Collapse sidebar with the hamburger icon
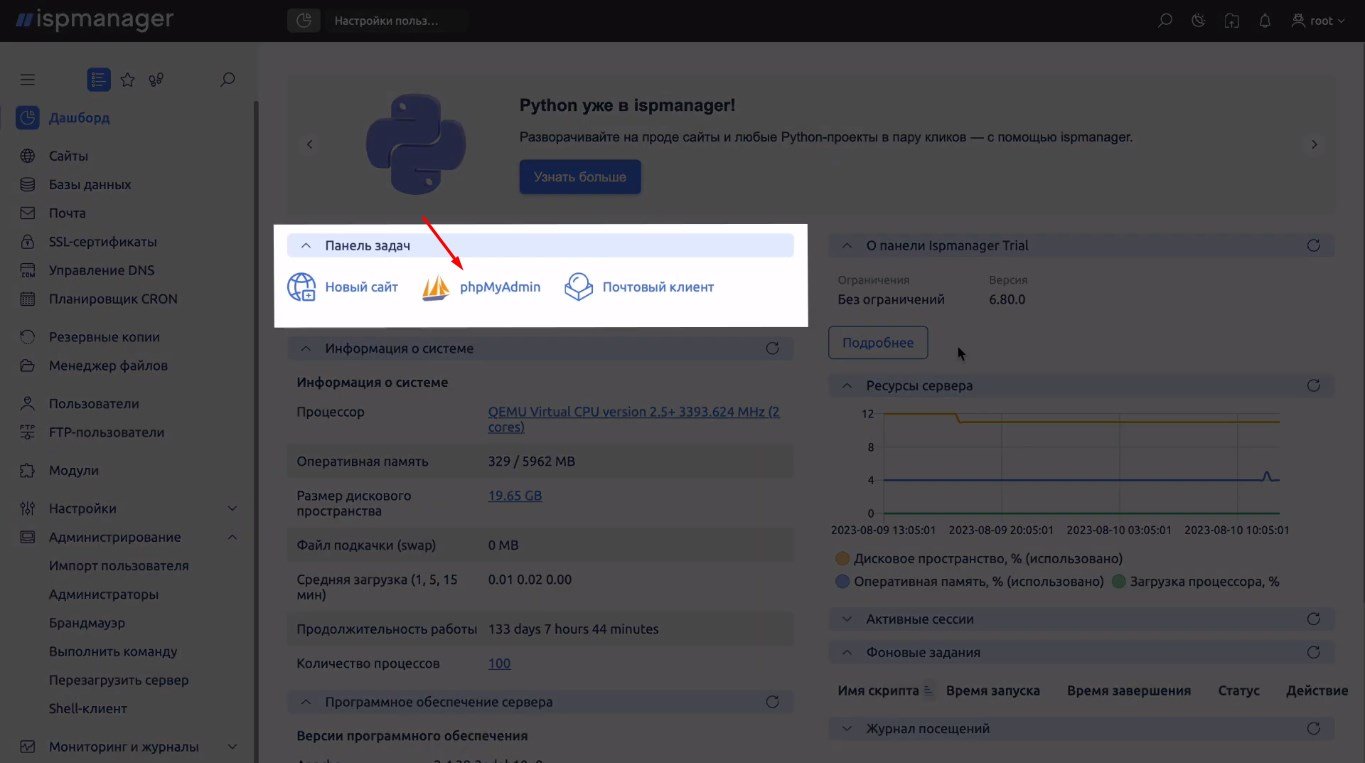This screenshot has width=1365, height=763. coord(28,79)
